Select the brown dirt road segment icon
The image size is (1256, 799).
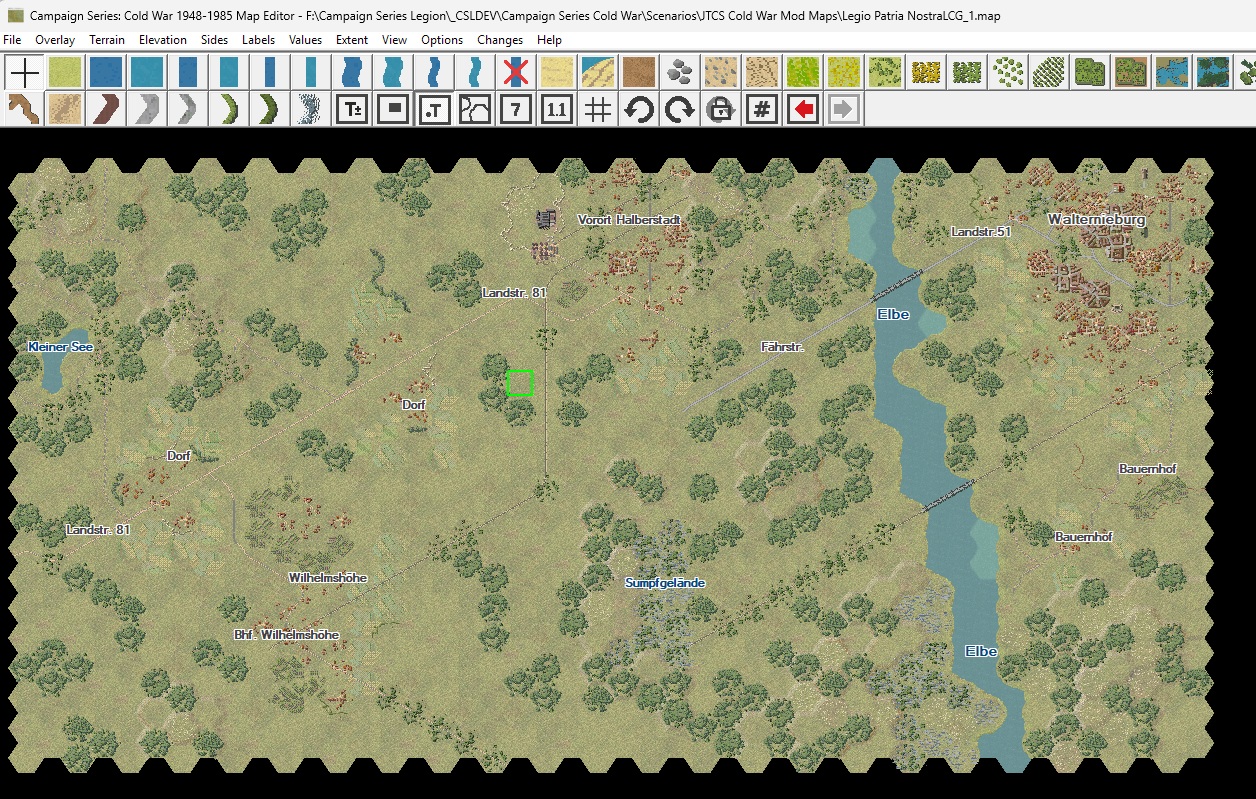pos(104,109)
